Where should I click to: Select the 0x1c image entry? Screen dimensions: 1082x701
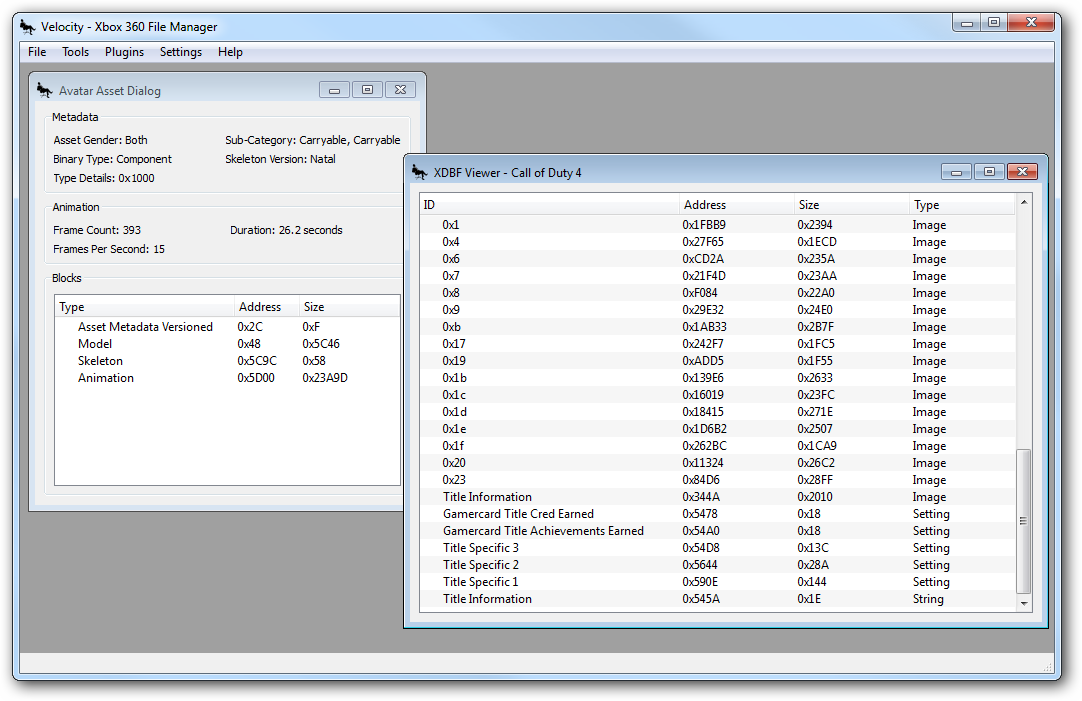coord(718,395)
